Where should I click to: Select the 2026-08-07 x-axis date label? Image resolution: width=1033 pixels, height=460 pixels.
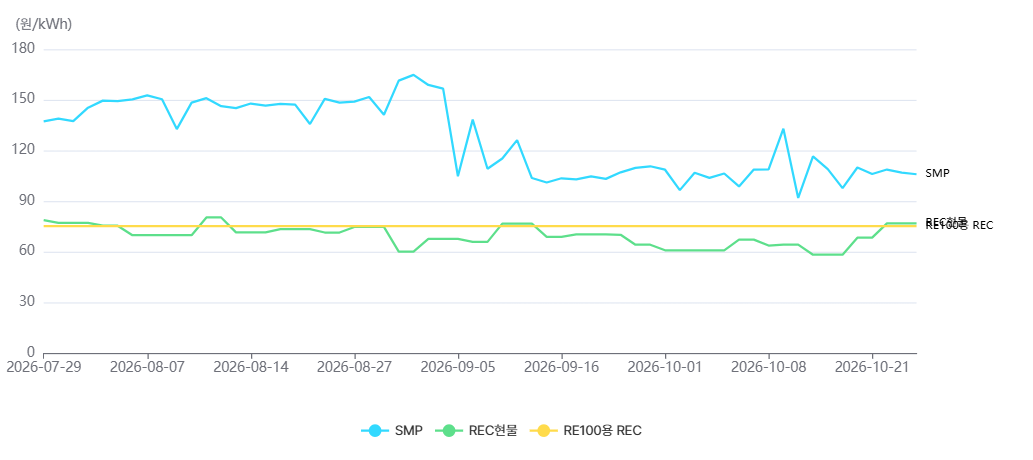pyautogui.click(x=148, y=366)
